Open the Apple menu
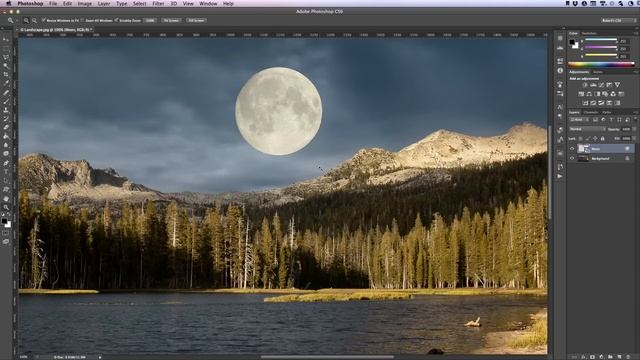The image size is (640, 360). pyautogui.click(x=9, y=3)
